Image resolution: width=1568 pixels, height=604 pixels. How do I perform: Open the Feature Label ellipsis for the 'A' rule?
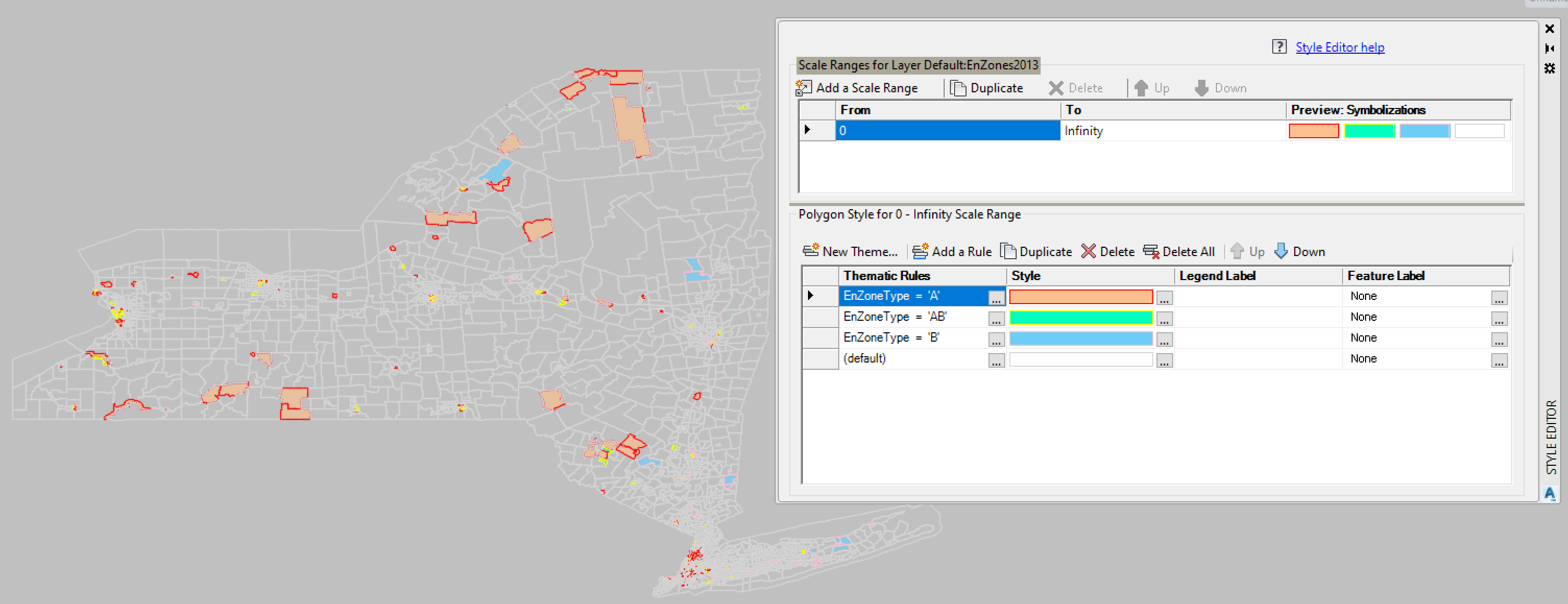pos(1499,298)
